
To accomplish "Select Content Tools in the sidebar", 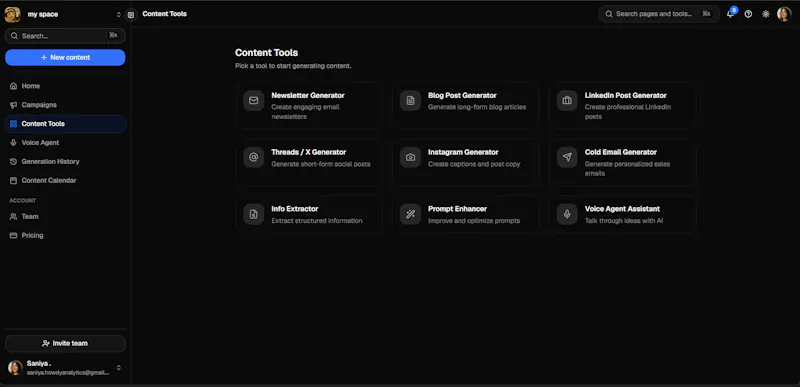I will 65,124.
